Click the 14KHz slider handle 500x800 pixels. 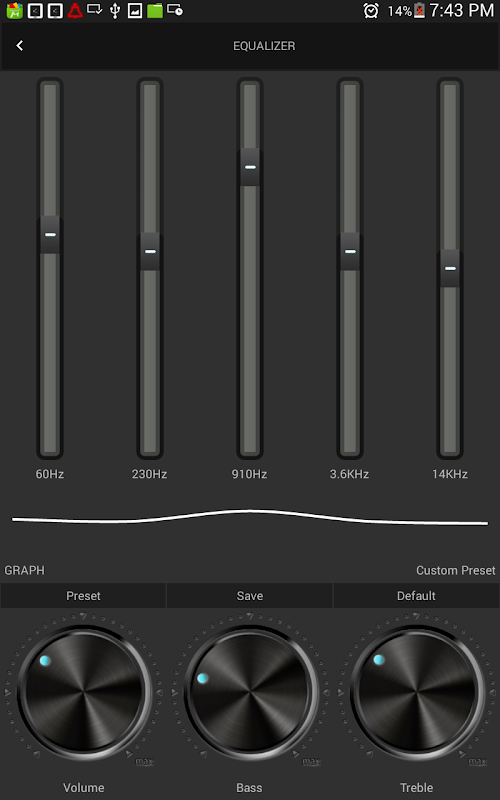pos(450,268)
